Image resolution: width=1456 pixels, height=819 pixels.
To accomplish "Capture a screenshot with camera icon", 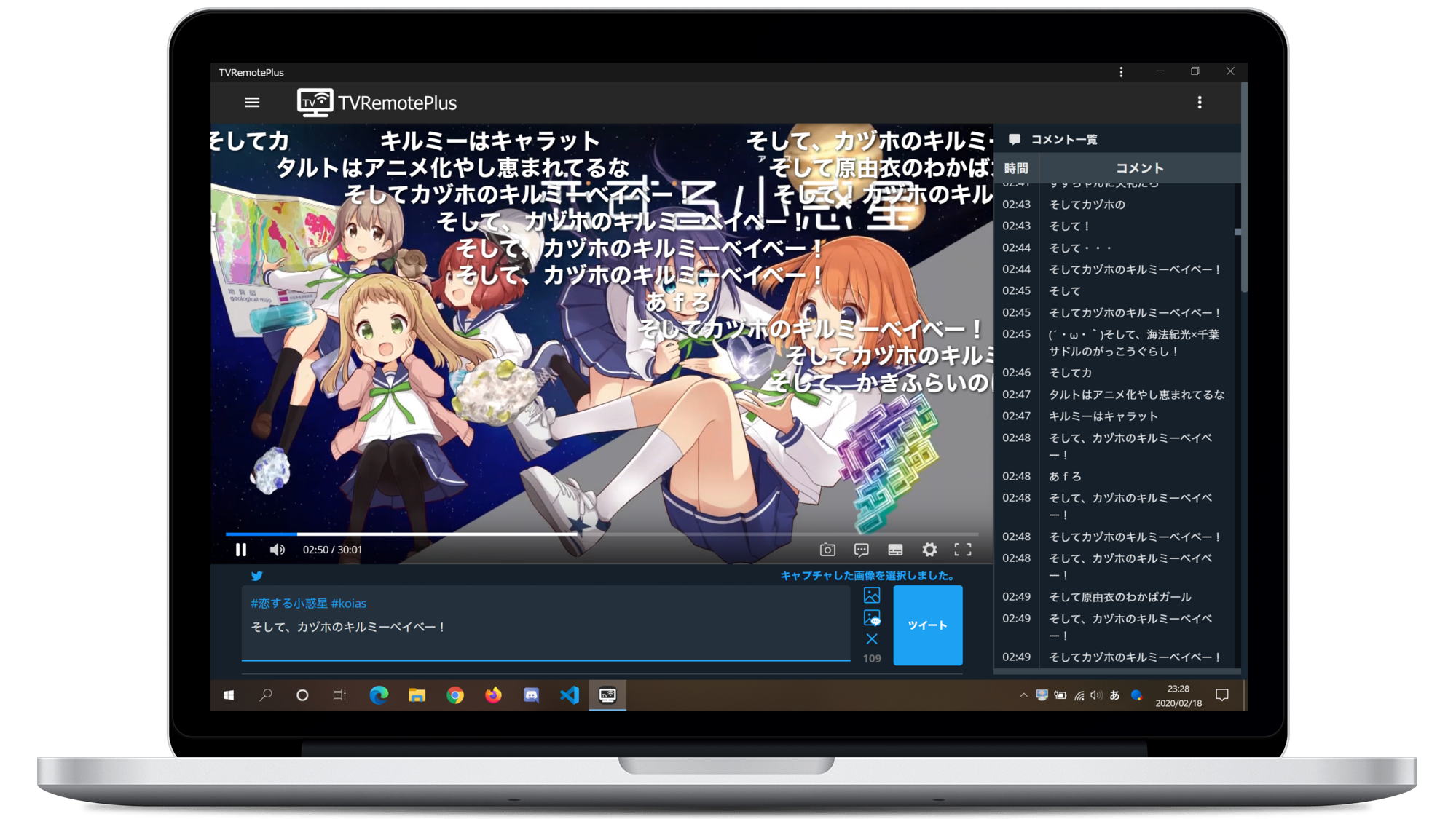I will [827, 550].
